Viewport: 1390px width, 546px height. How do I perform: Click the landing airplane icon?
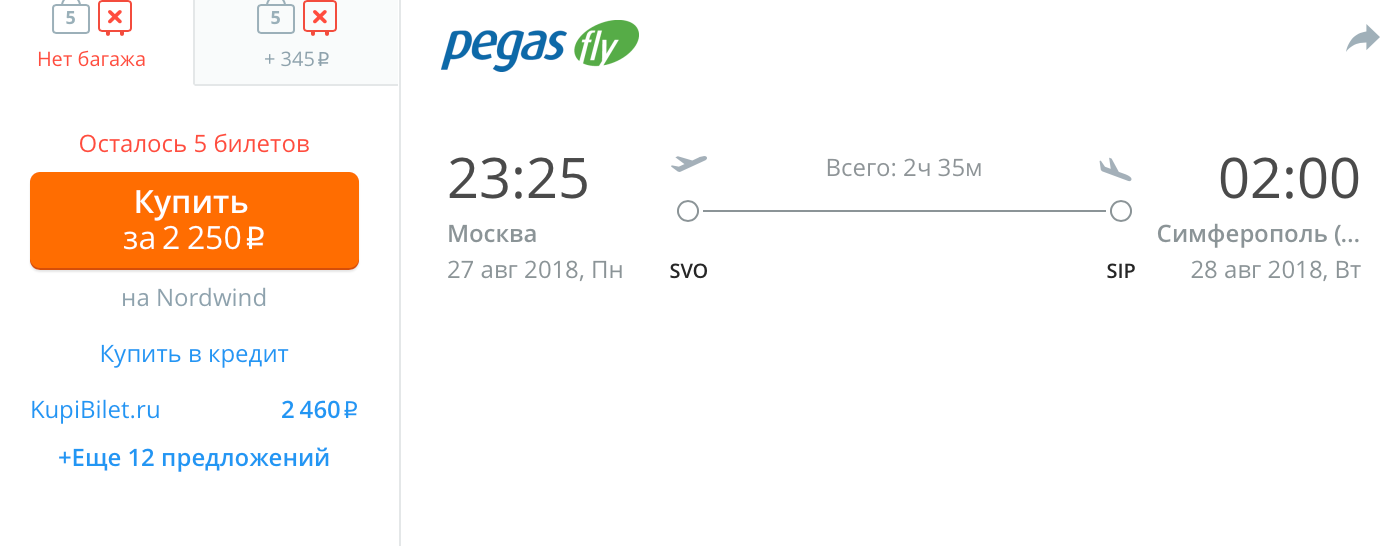(x=1115, y=168)
